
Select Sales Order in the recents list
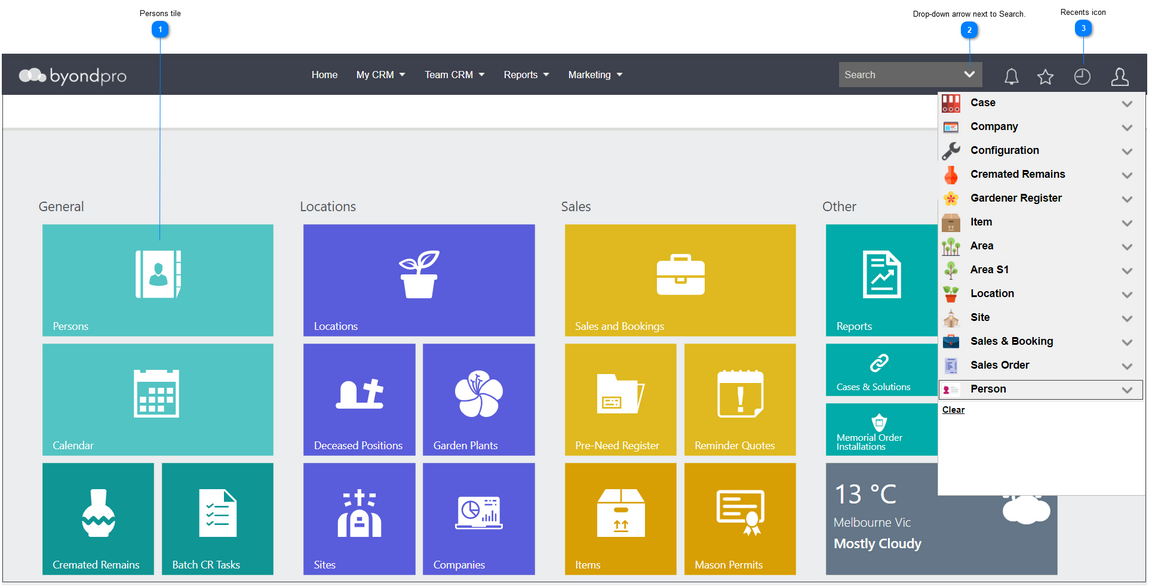1000,365
